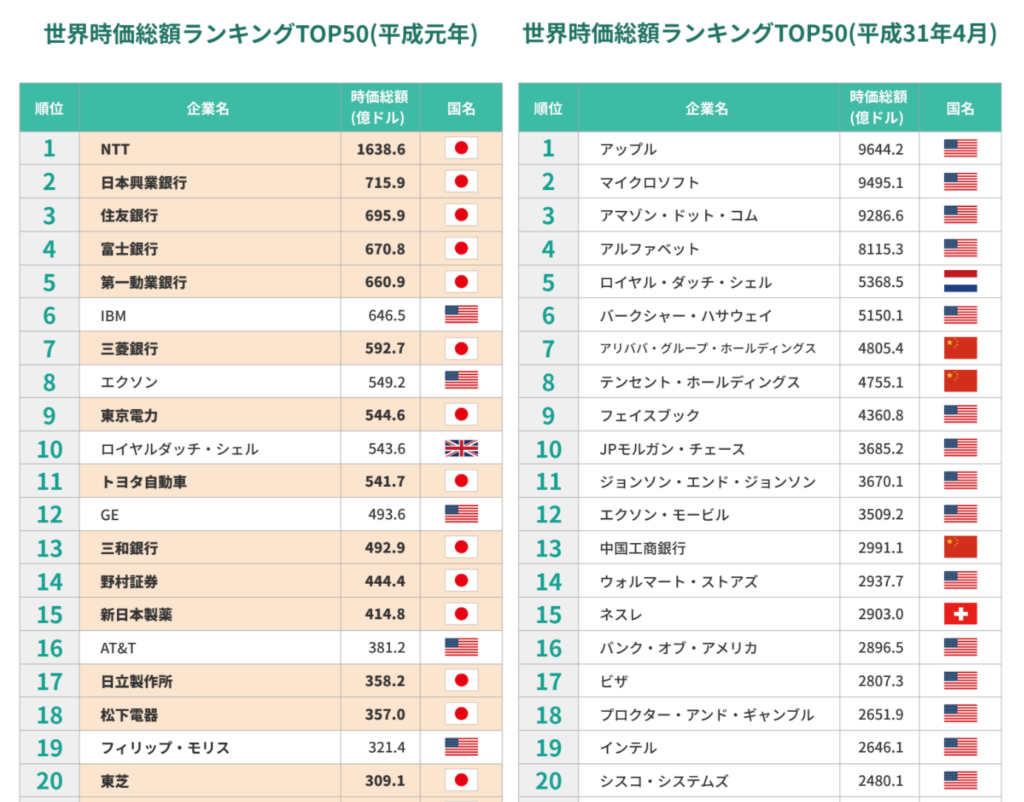Viewport: 1024px width, 802px height.
Task: Click the title 世界時価総額ランキングTOP50(平成31年4月)
Action: point(760,34)
